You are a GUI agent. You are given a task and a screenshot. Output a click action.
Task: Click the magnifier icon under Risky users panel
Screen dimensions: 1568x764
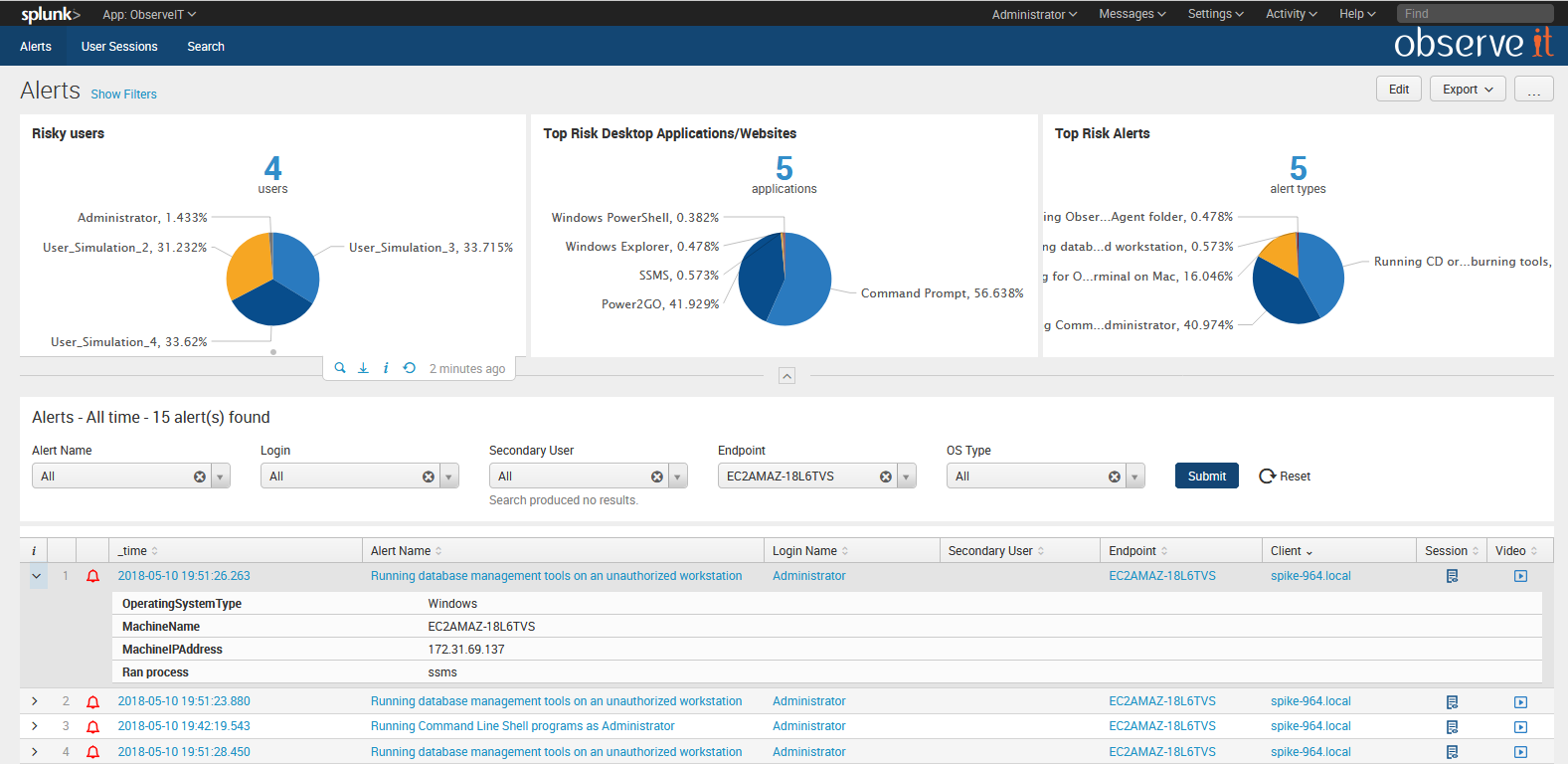(x=340, y=368)
